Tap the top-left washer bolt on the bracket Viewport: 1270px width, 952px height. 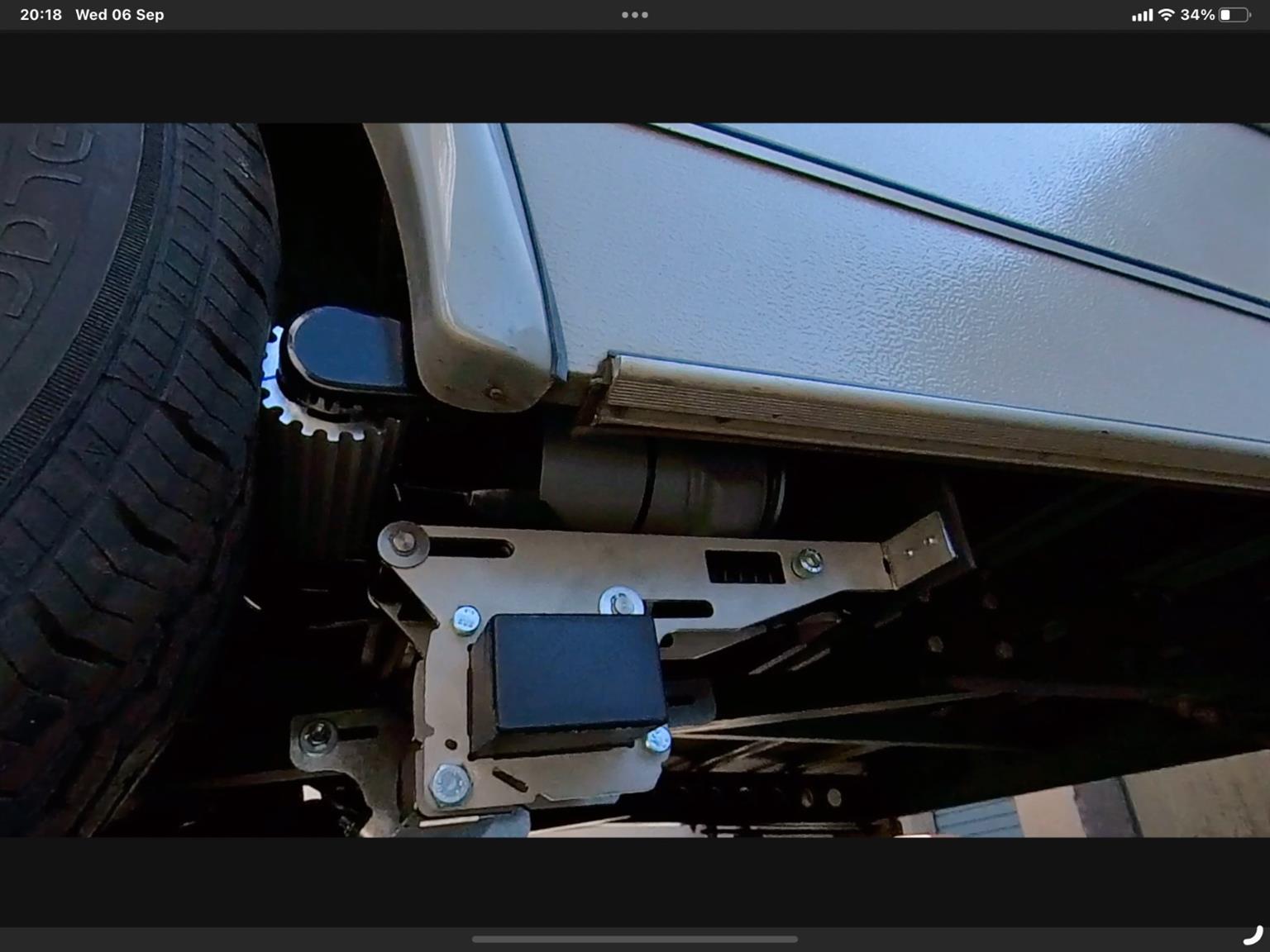pyautogui.click(x=403, y=544)
